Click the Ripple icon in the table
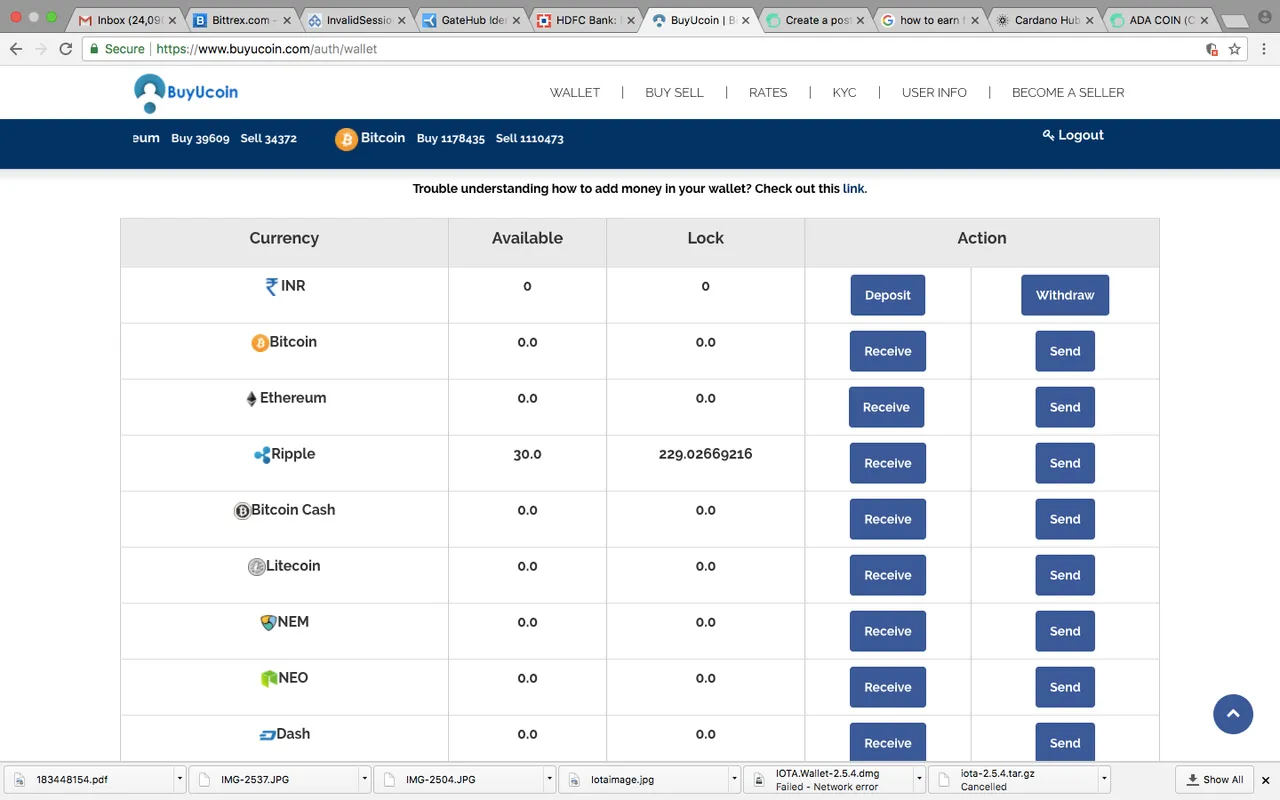 pyautogui.click(x=262, y=455)
